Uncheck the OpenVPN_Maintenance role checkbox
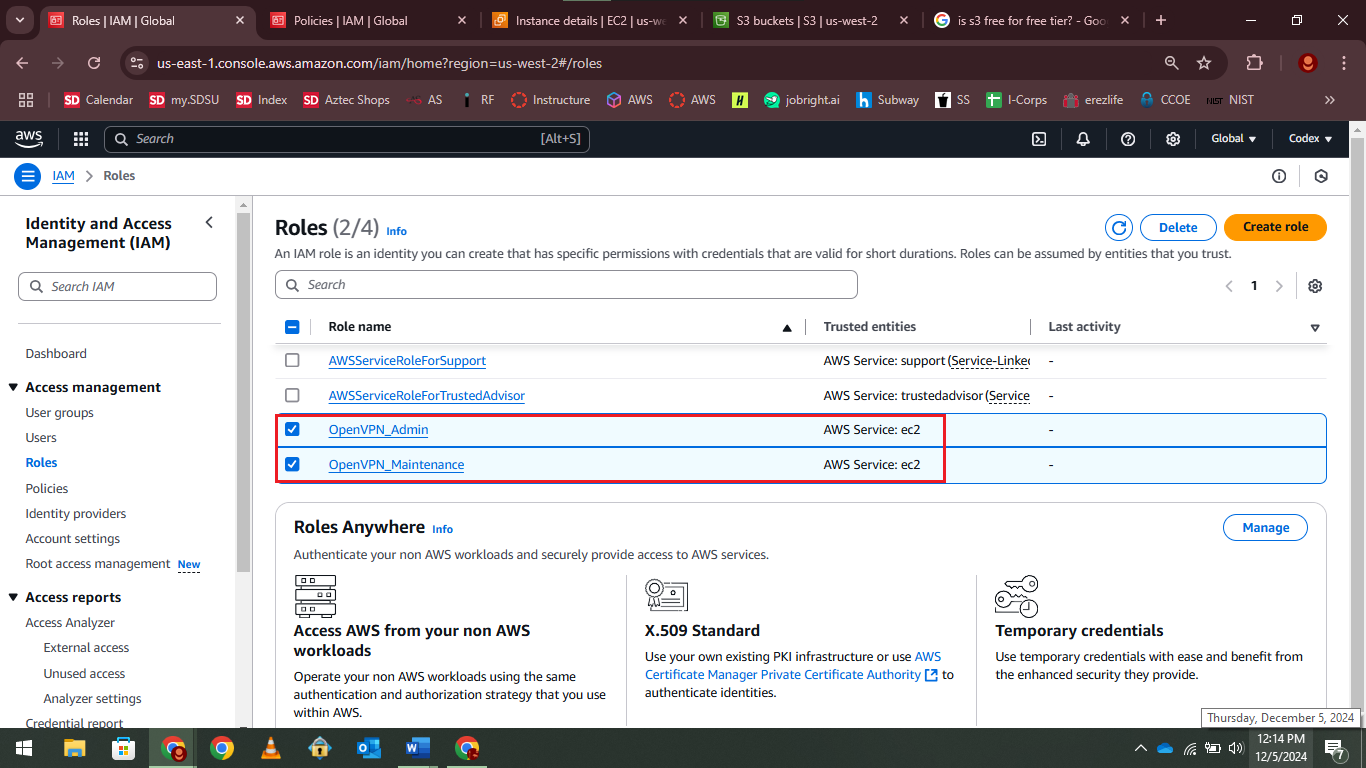 (x=292, y=464)
